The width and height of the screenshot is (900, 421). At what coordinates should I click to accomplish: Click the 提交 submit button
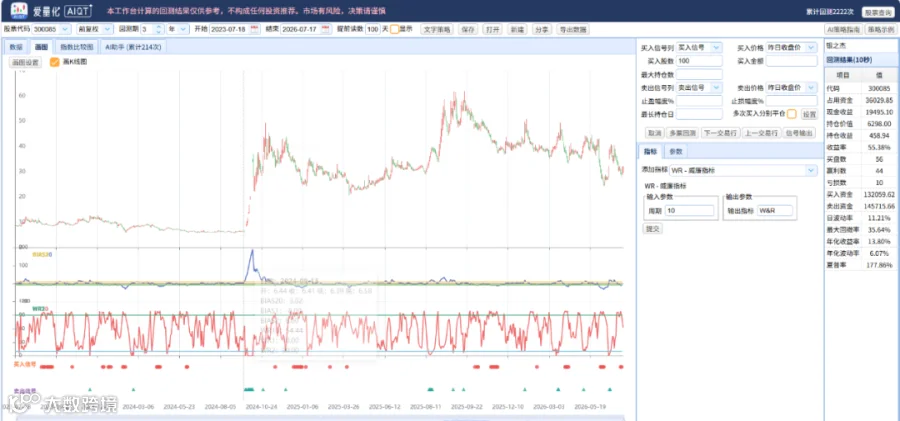click(x=652, y=229)
